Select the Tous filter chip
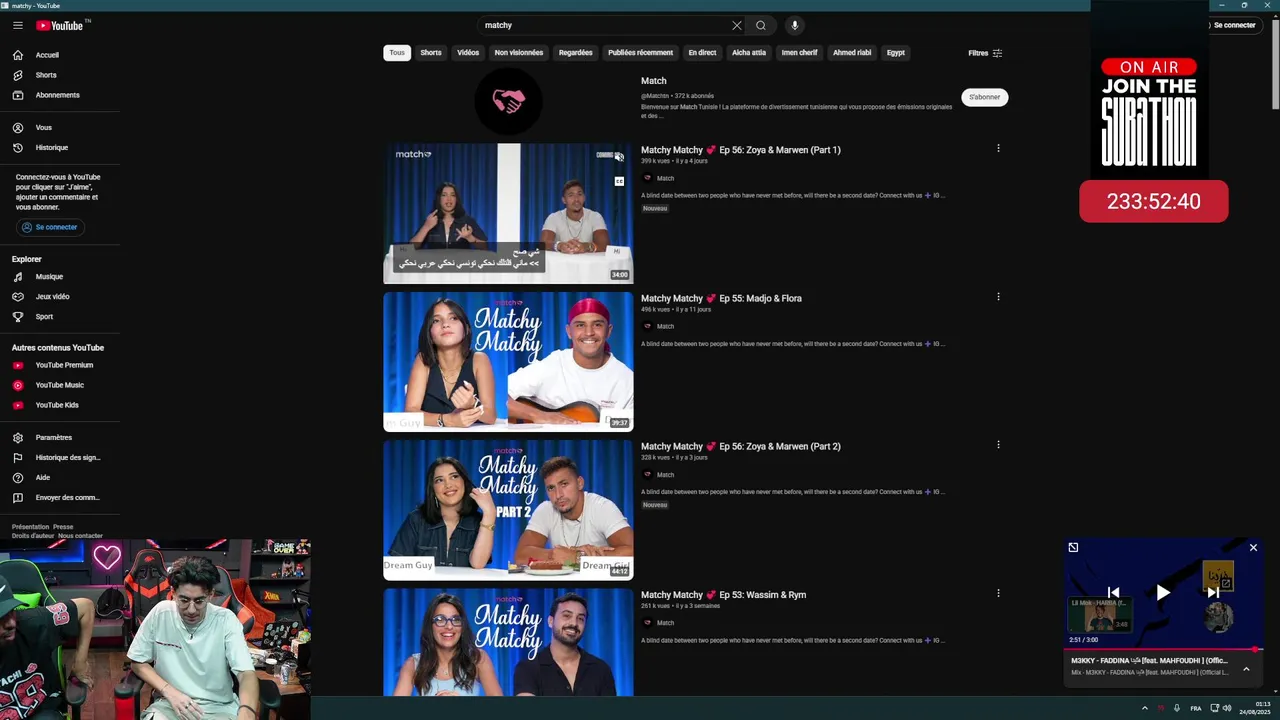Screen dimensions: 1280x720 (x=397, y=53)
